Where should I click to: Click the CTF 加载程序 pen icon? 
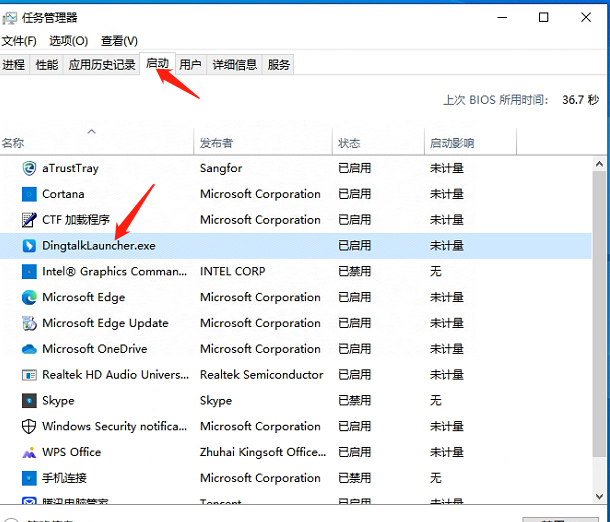29,220
